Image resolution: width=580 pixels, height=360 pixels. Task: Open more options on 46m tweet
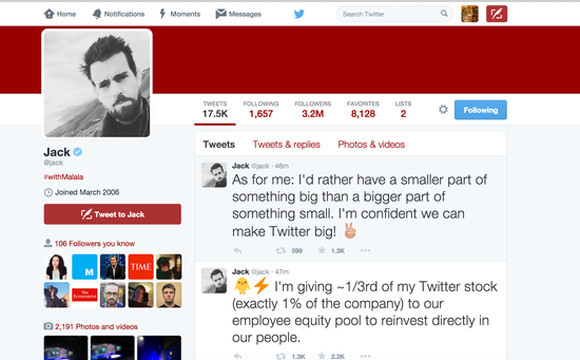point(365,250)
